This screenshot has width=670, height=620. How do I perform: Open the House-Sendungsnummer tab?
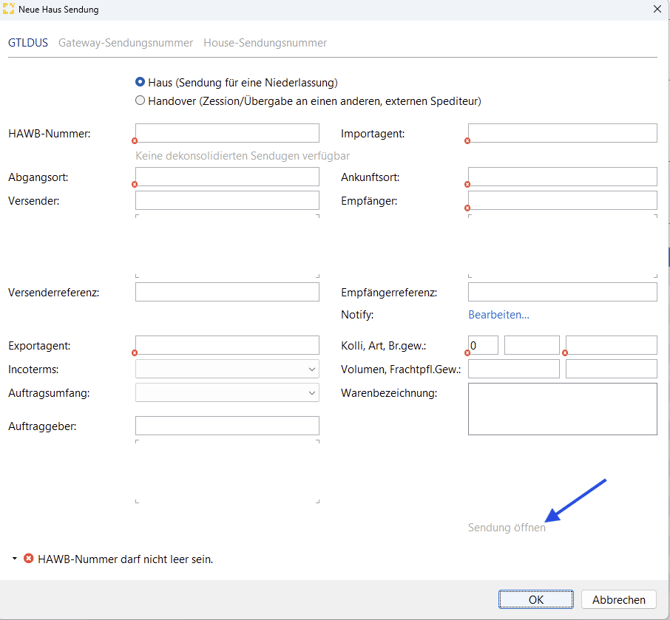click(x=265, y=43)
